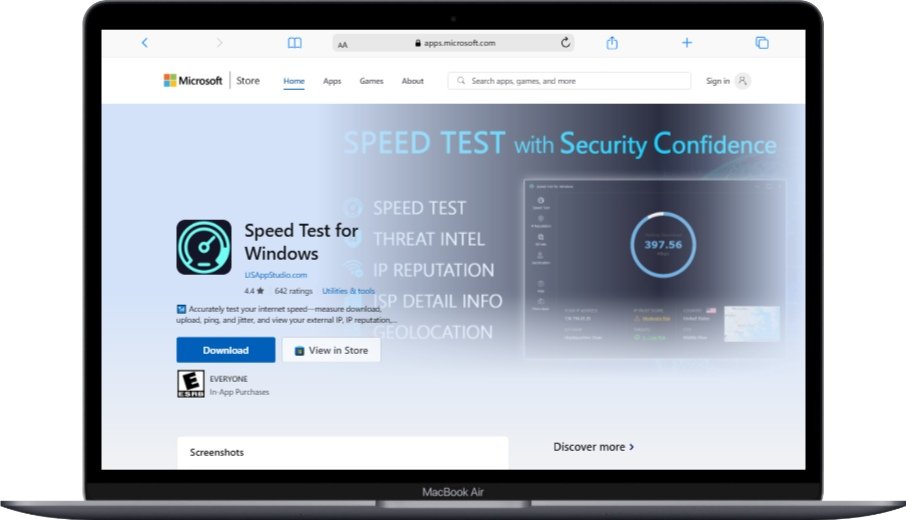Open the USAppStudio.com publisher link

coord(276,275)
